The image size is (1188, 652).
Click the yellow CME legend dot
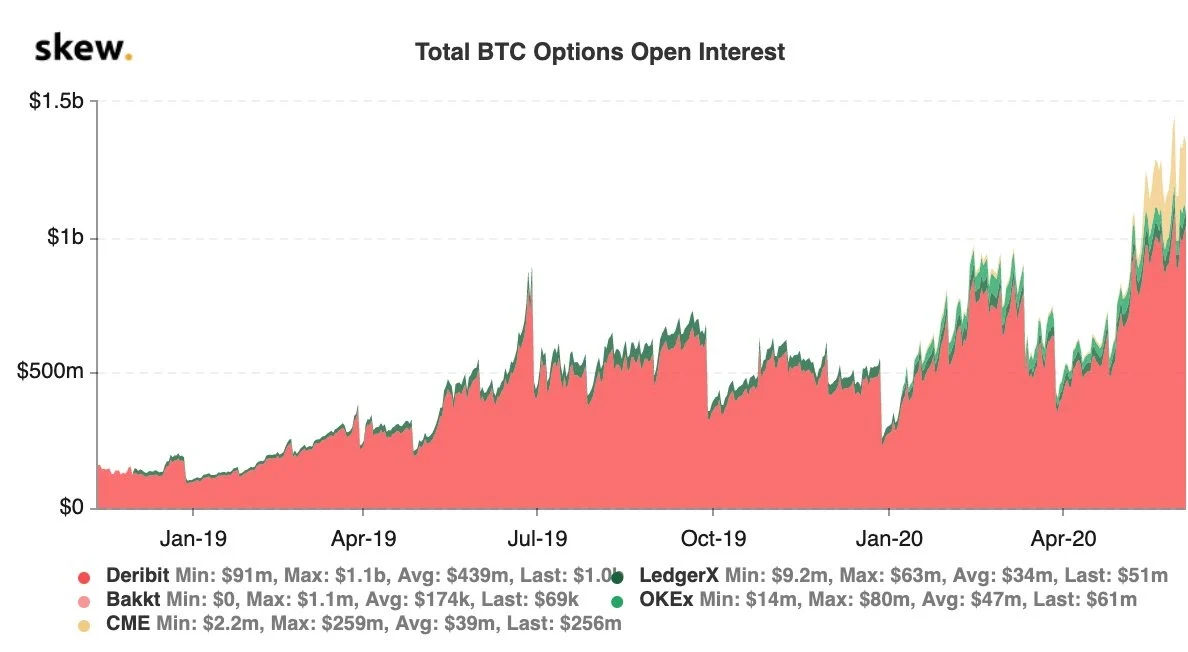[85, 625]
